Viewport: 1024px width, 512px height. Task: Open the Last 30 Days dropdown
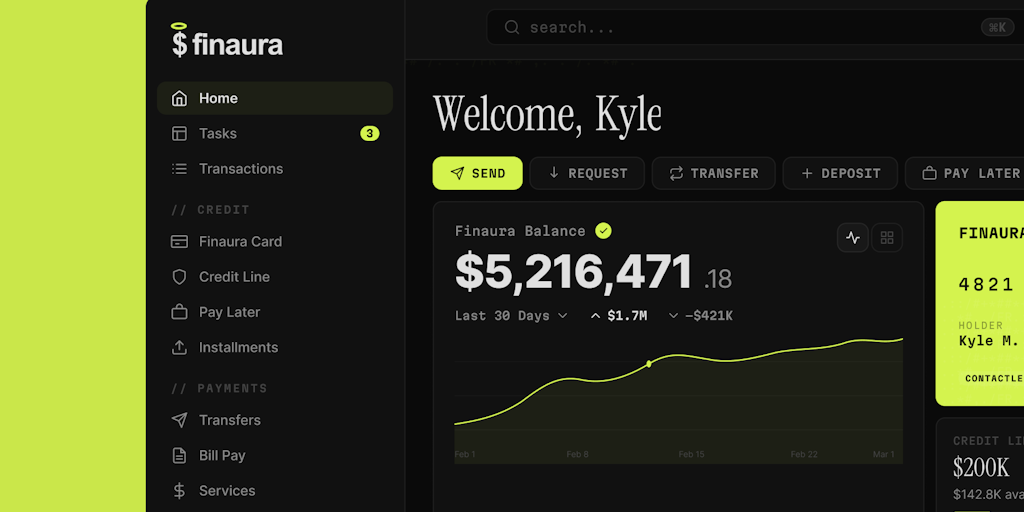511,316
